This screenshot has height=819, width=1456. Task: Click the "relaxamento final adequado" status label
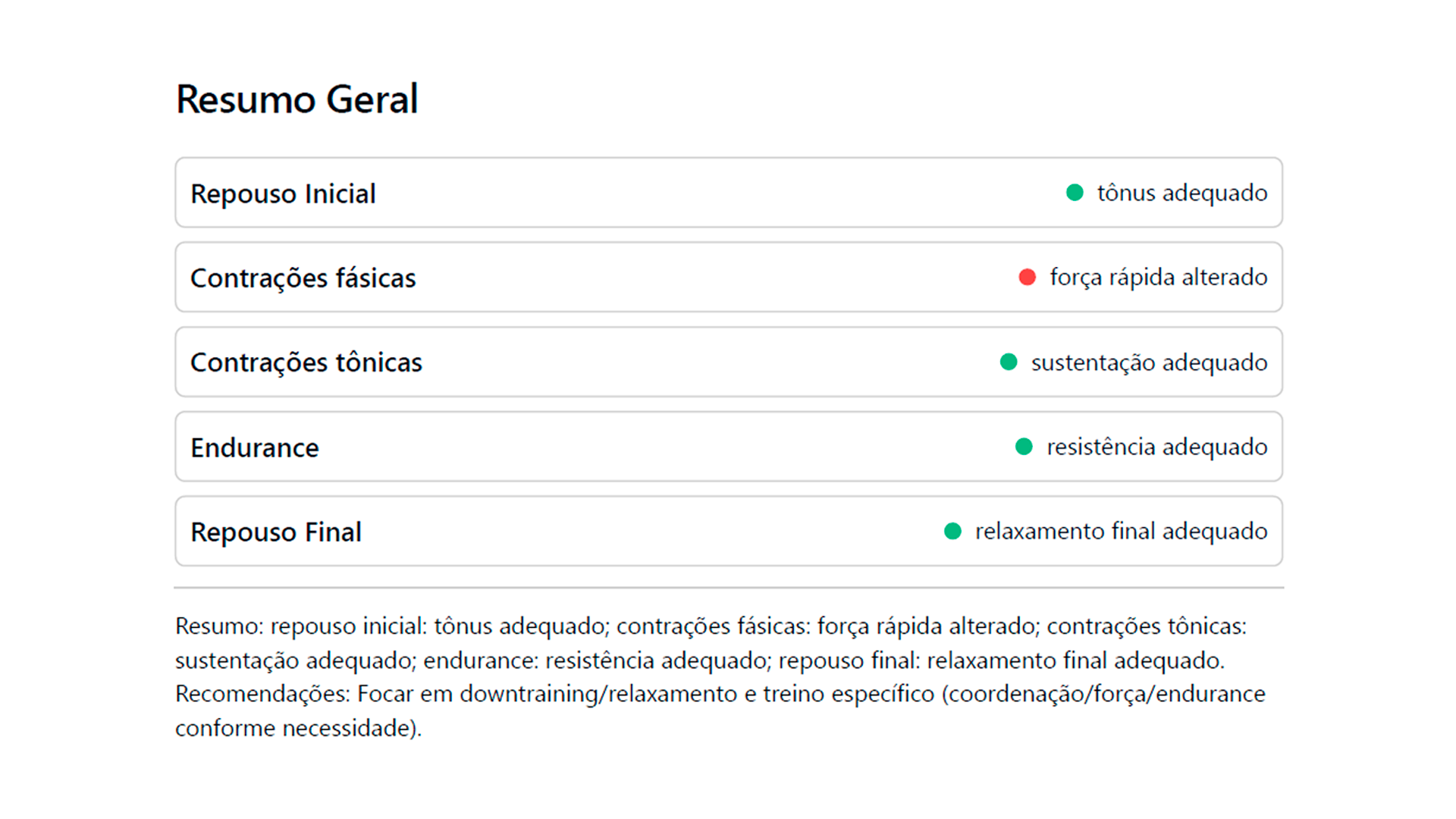click(1121, 532)
